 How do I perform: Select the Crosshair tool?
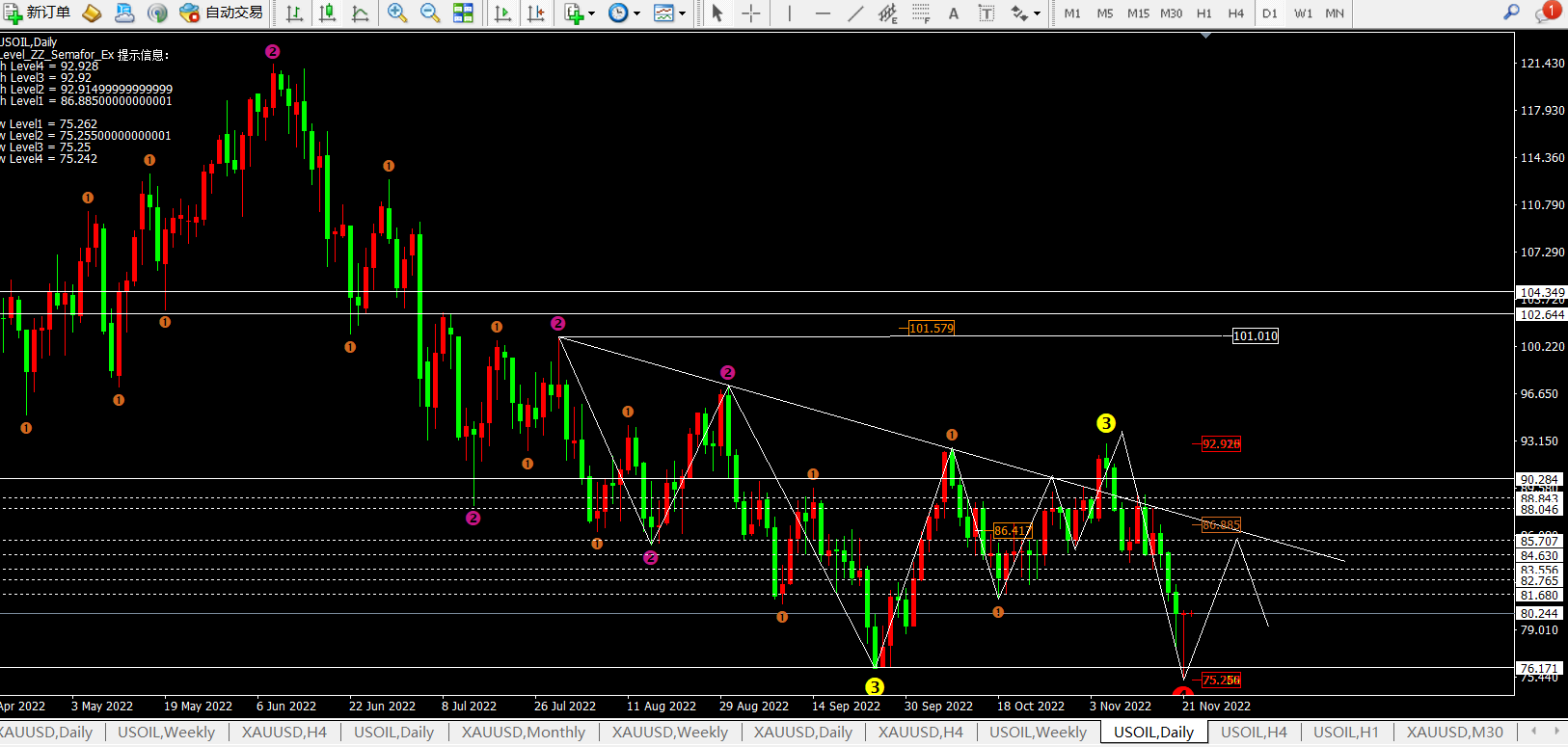(751, 13)
